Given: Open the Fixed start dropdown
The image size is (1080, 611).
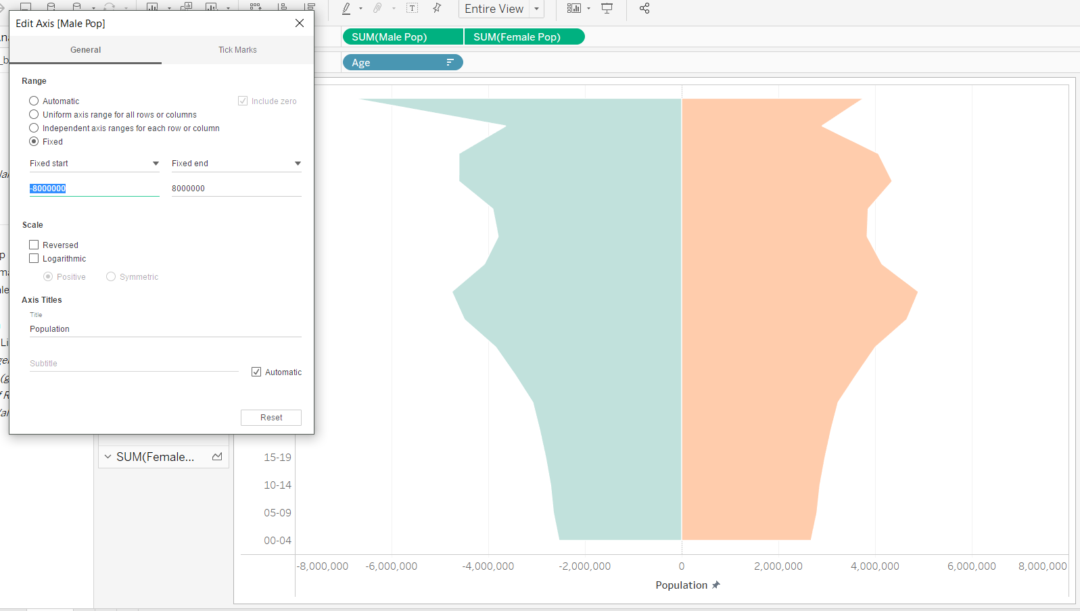Looking at the screenshot, I should click(x=152, y=163).
